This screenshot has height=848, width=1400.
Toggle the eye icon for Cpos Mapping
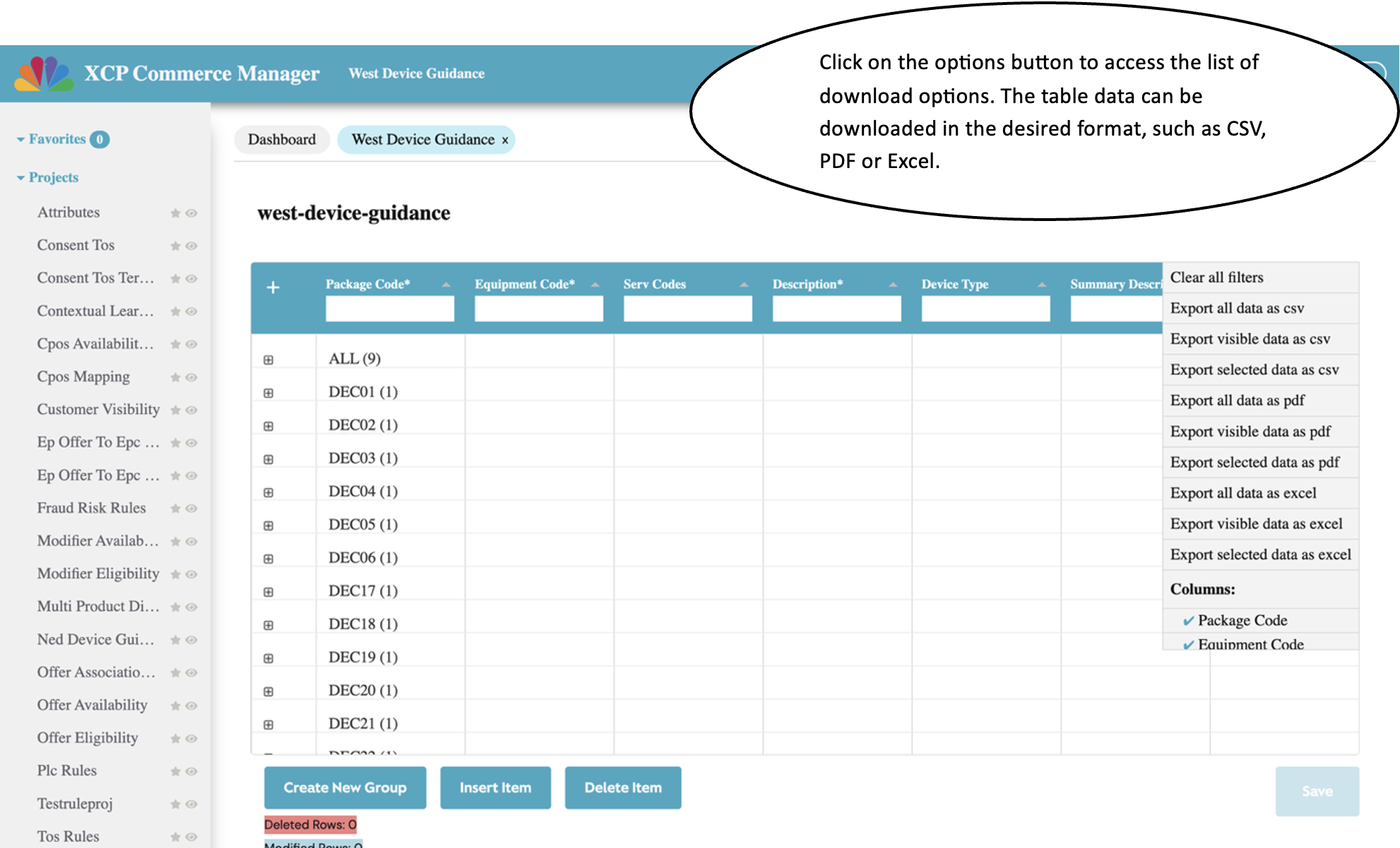click(x=191, y=377)
